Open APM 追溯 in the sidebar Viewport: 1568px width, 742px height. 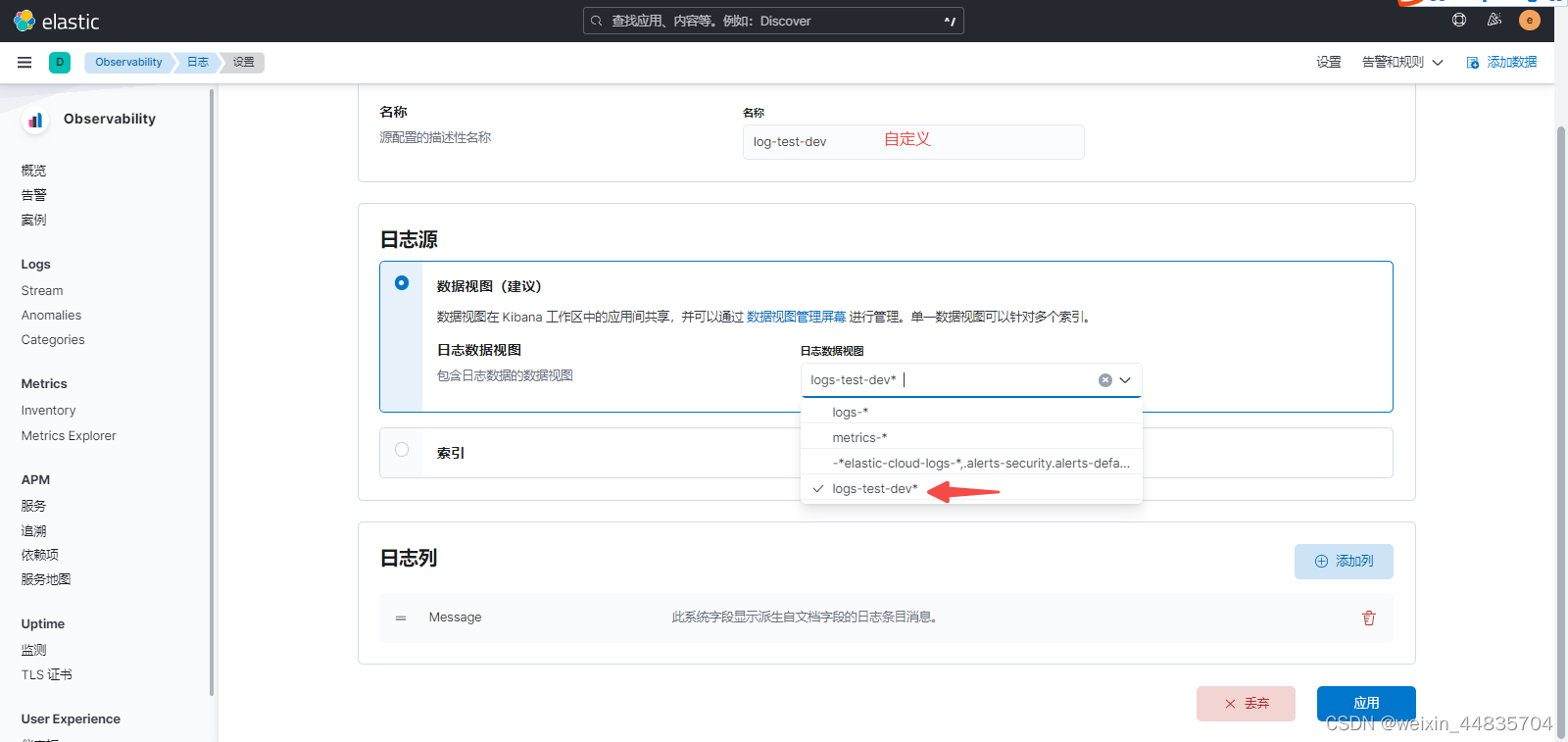point(33,530)
